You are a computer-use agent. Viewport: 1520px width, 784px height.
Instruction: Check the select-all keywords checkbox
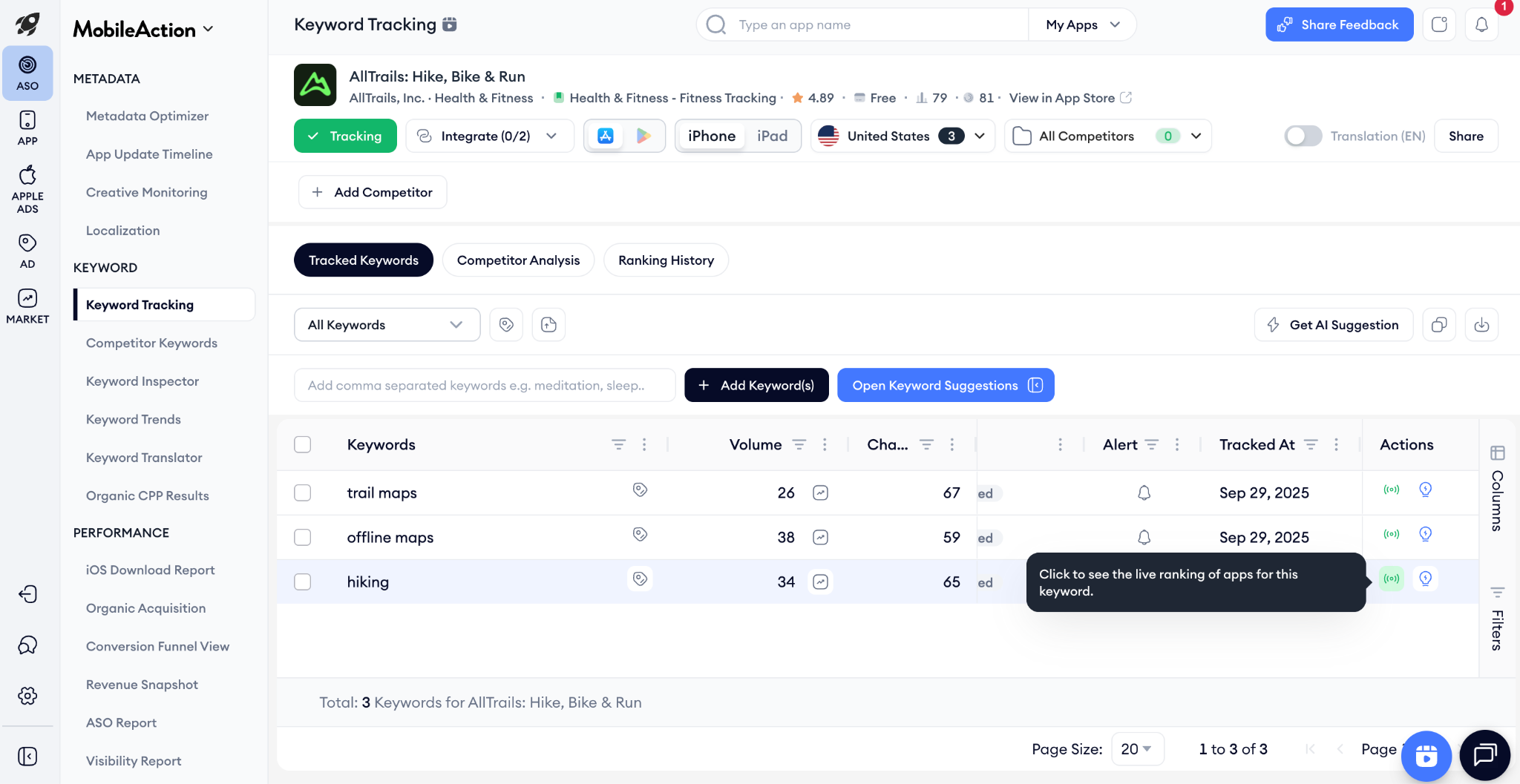pyautogui.click(x=302, y=444)
